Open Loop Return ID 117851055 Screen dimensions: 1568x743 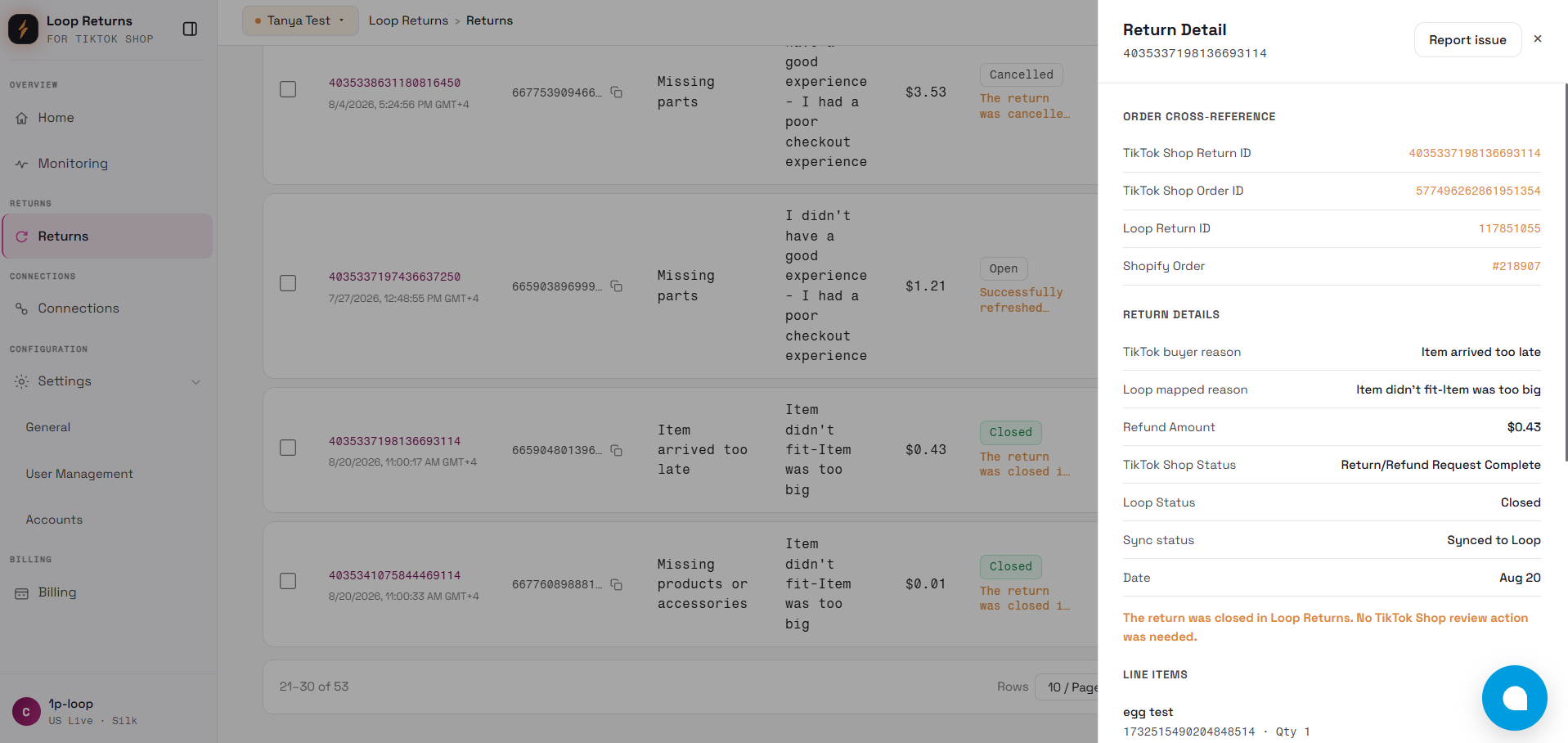point(1509,228)
